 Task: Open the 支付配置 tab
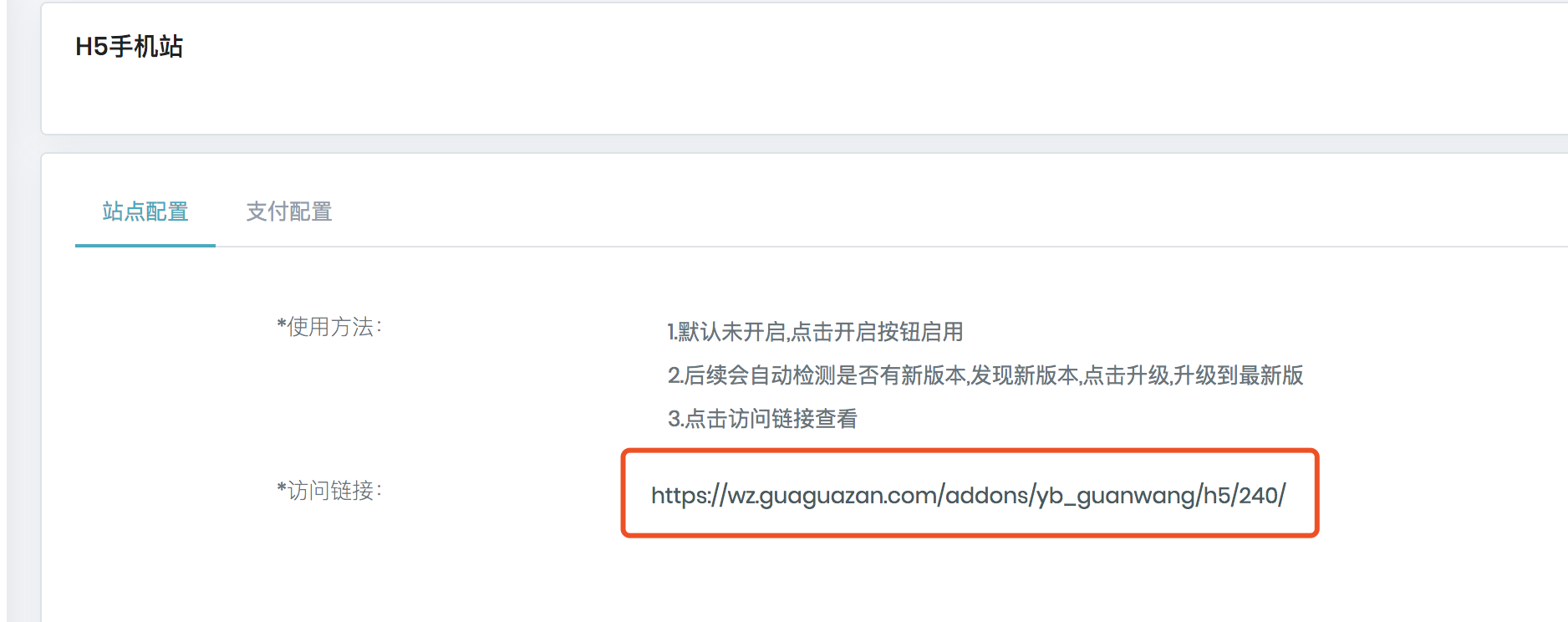(x=289, y=212)
